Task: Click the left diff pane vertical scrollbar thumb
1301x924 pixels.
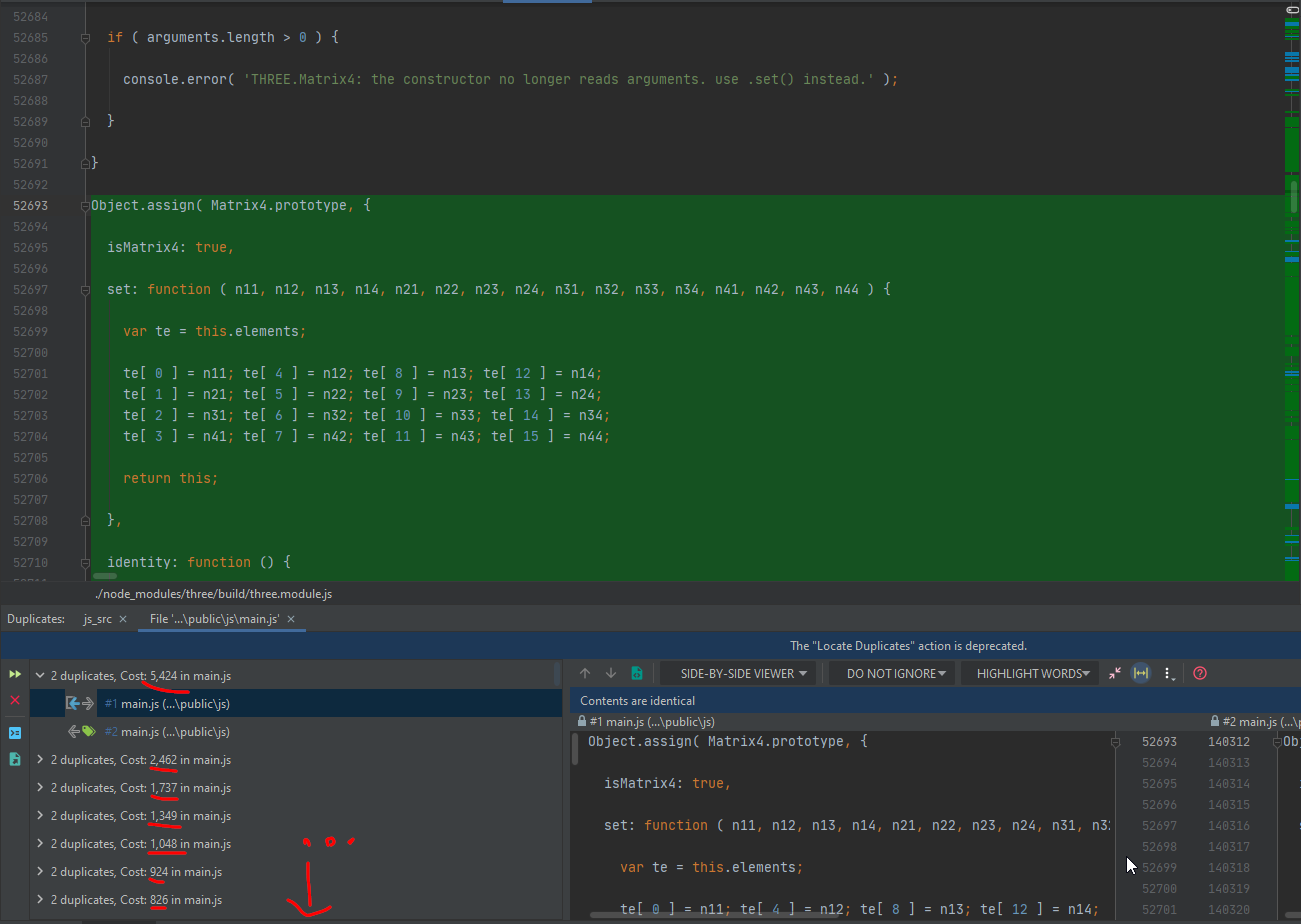Action: pyautogui.click(x=574, y=750)
